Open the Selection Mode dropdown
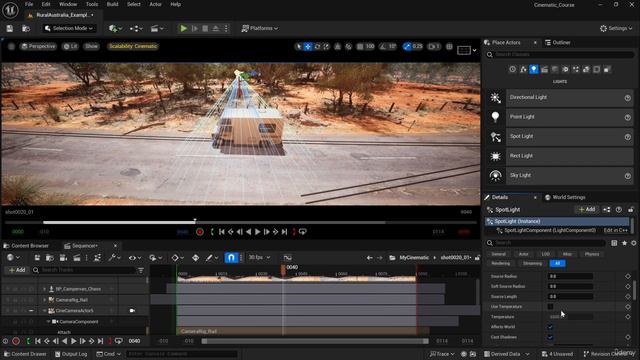This screenshot has height=360, width=640. [x=69, y=28]
